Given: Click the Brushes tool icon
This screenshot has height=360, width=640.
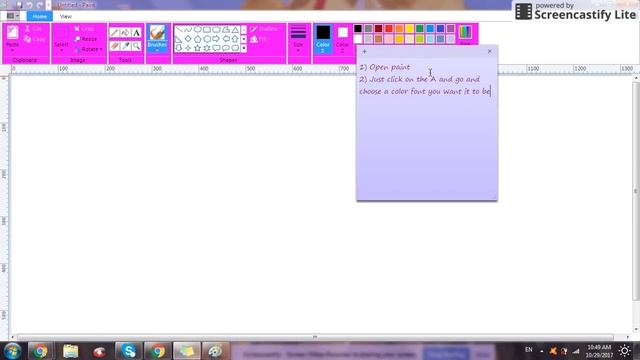Looking at the screenshot, I should click(157, 33).
